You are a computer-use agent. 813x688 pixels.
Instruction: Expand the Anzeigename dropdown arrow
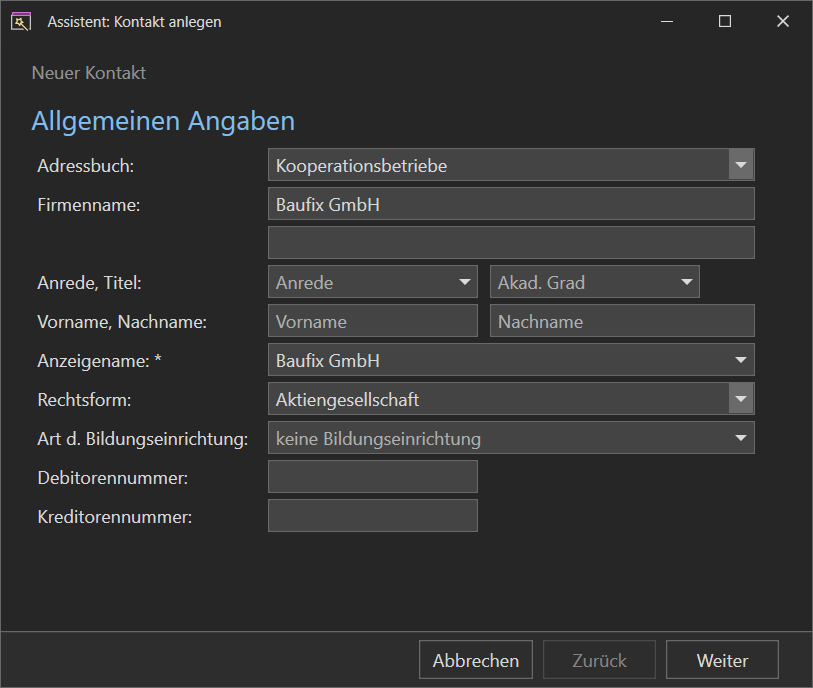[x=741, y=360]
